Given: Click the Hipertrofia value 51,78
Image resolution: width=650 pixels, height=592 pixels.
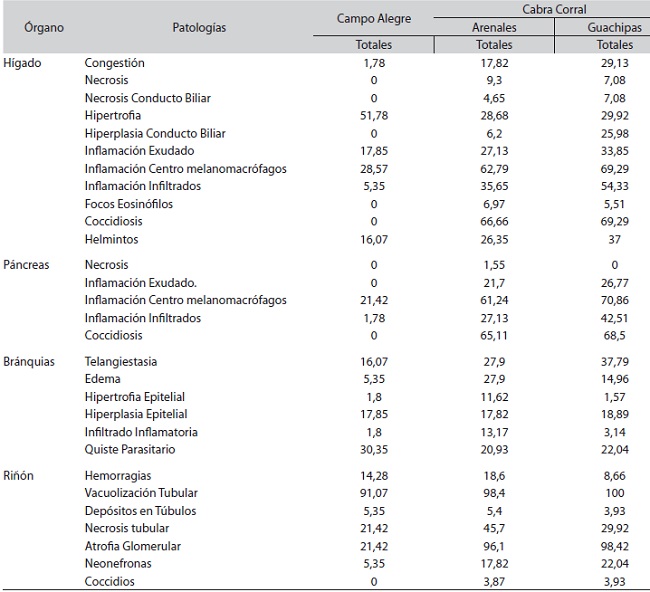Looking at the screenshot, I should click(x=374, y=116).
